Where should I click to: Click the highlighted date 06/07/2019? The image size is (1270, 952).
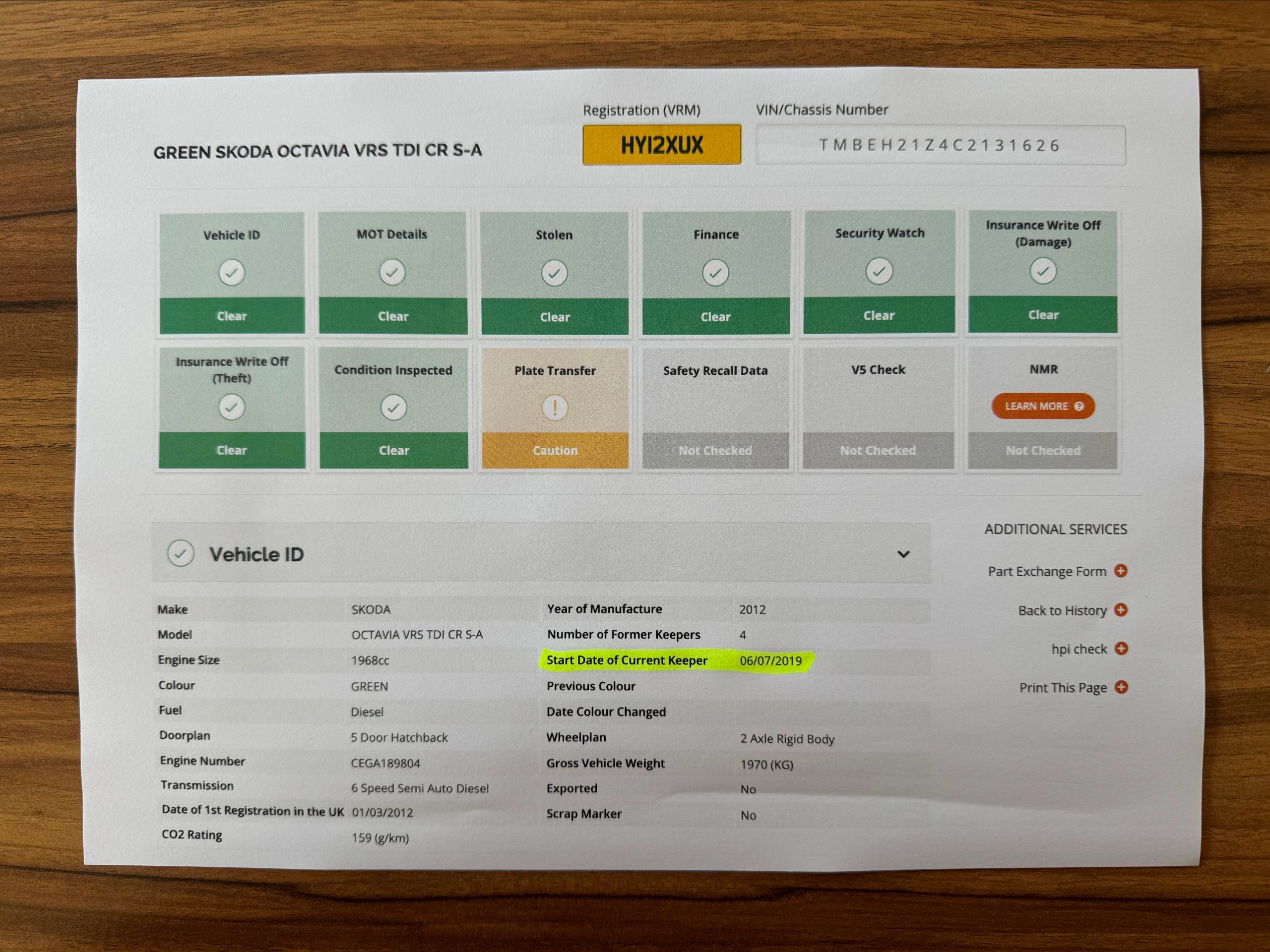(770, 660)
